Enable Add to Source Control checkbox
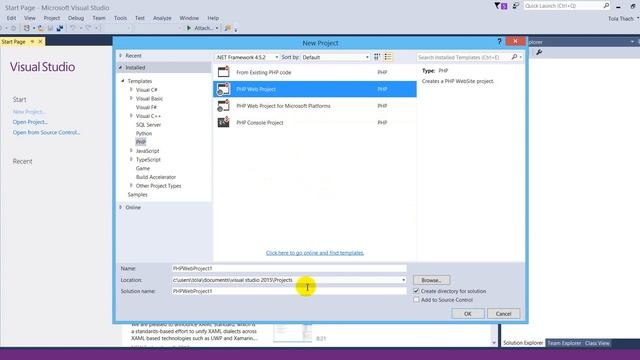640x360 pixels. pyautogui.click(x=416, y=300)
